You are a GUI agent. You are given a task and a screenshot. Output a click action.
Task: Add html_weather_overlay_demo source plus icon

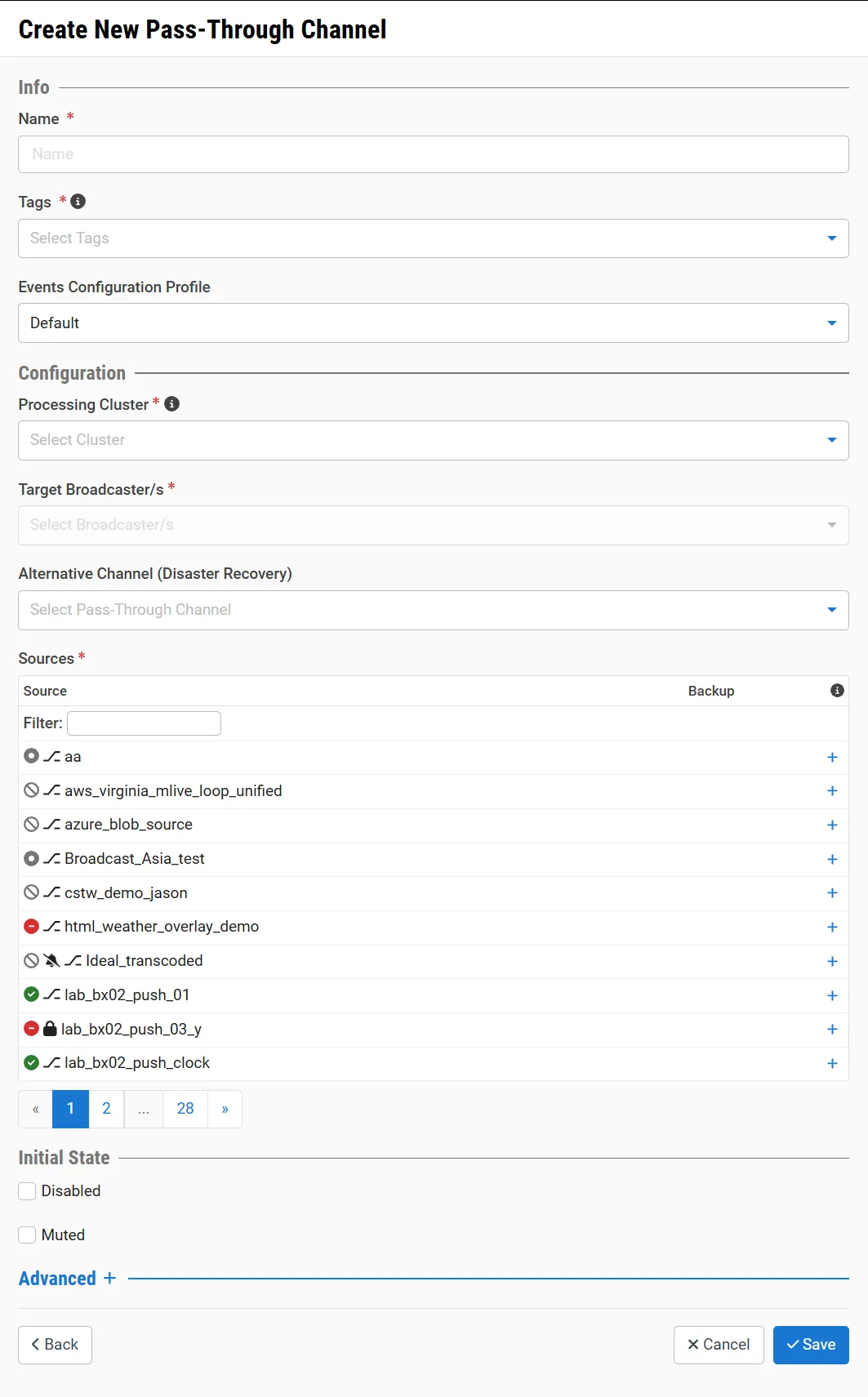(832, 927)
